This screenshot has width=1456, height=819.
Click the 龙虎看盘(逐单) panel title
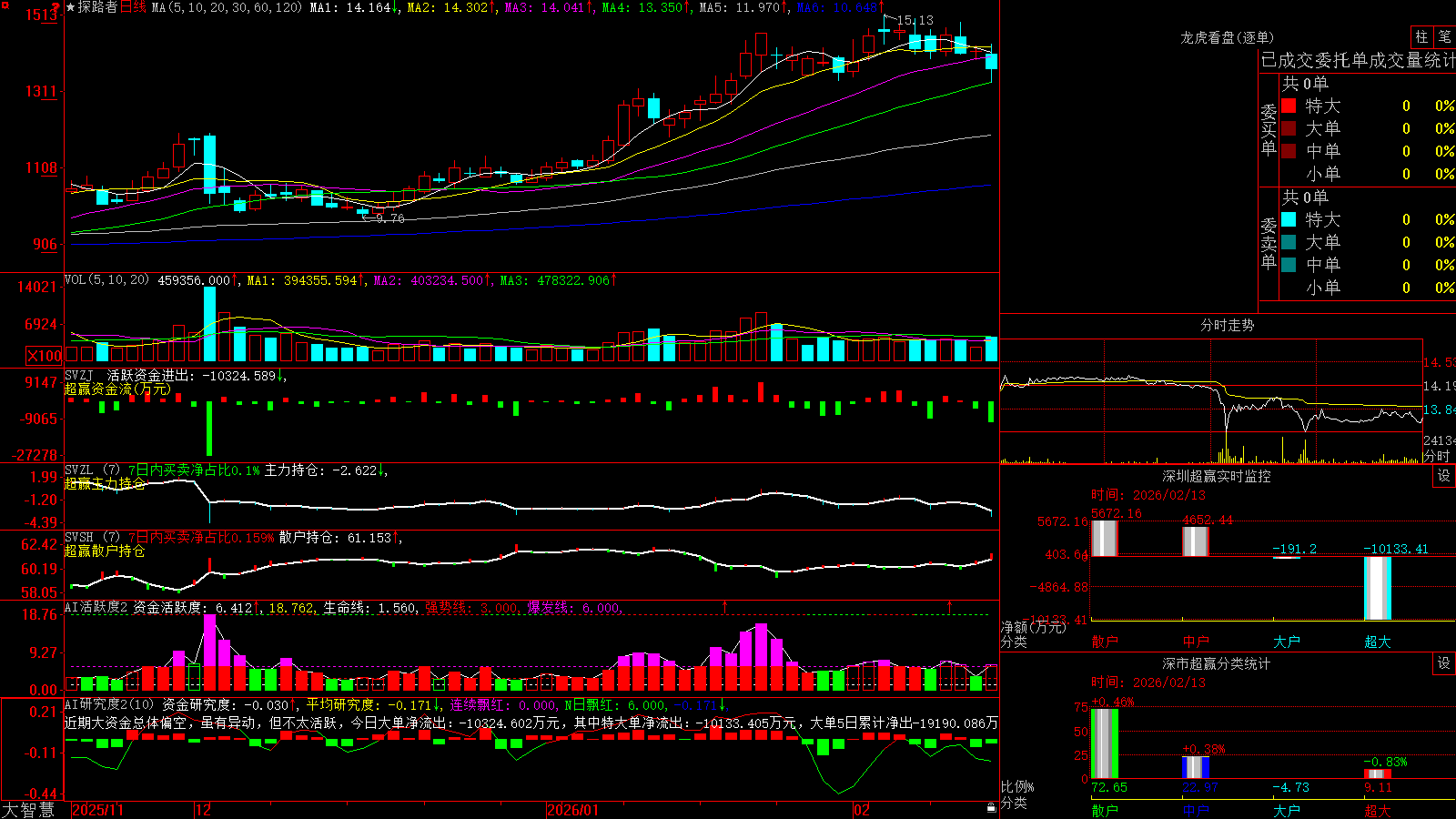[1227, 37]
